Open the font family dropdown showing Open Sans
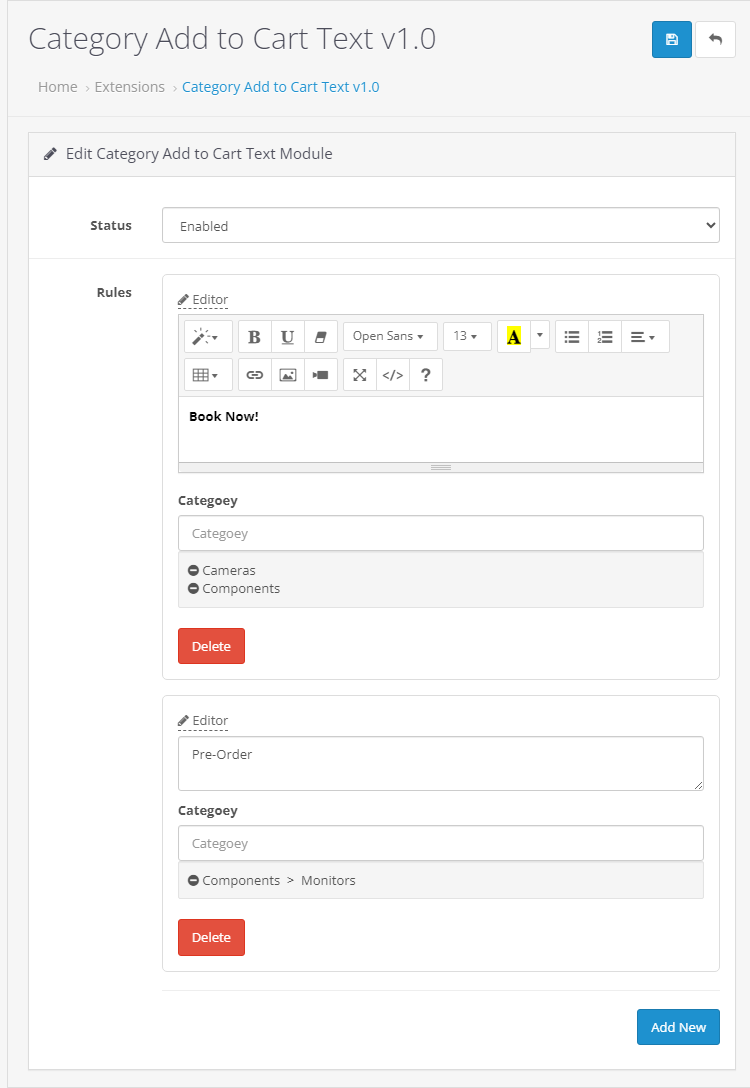Screen dimensions: 750x1088 coord(390,337)
